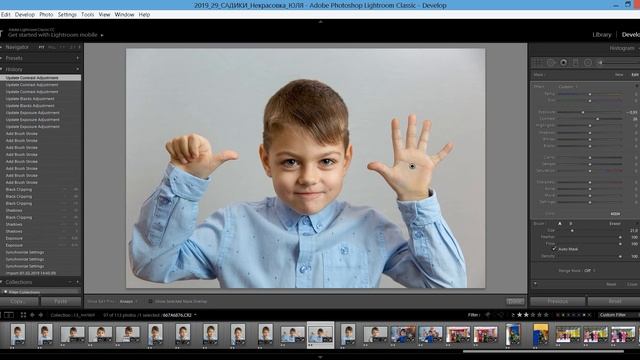Click the Previous button

click(557, 301)
